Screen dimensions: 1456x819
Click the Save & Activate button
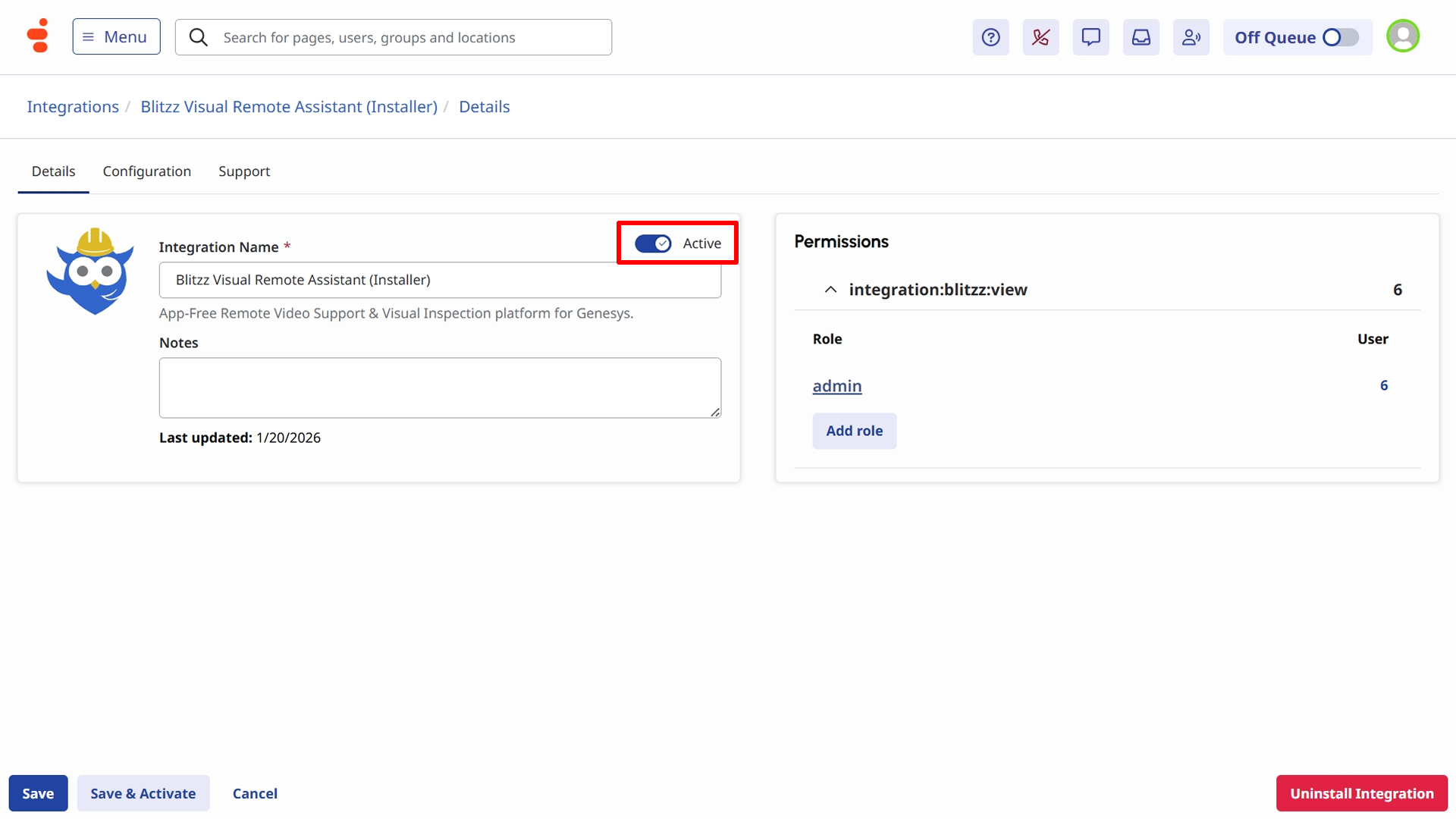click(x=143, y=793)
